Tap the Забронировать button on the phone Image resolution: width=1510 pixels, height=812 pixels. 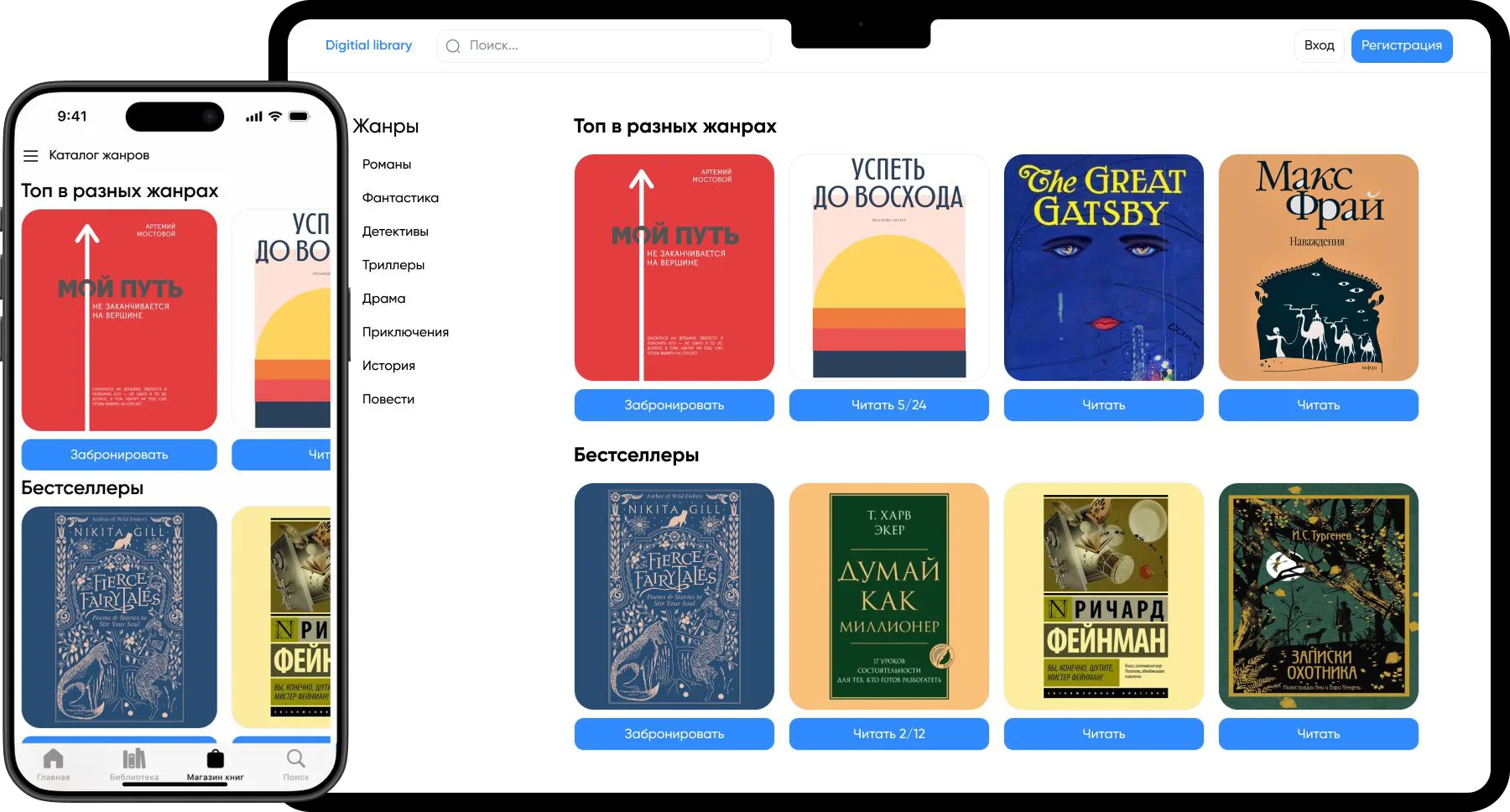(x=119, y=455)
